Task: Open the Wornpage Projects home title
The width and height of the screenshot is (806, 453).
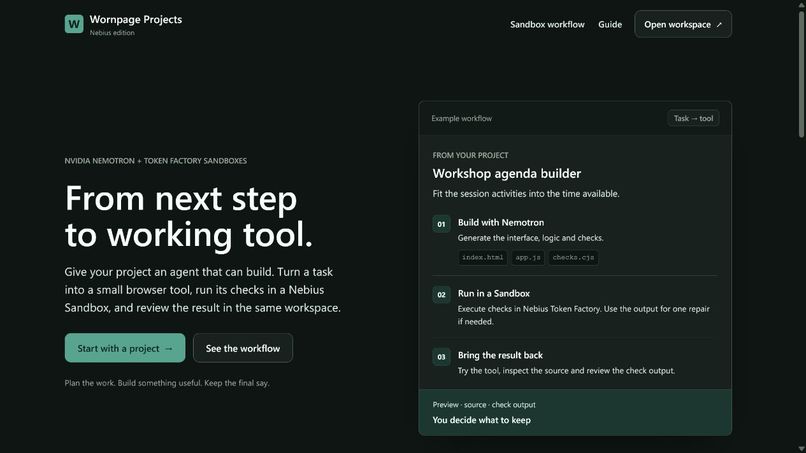Action: pyautogui.click(x=136, y=20)
